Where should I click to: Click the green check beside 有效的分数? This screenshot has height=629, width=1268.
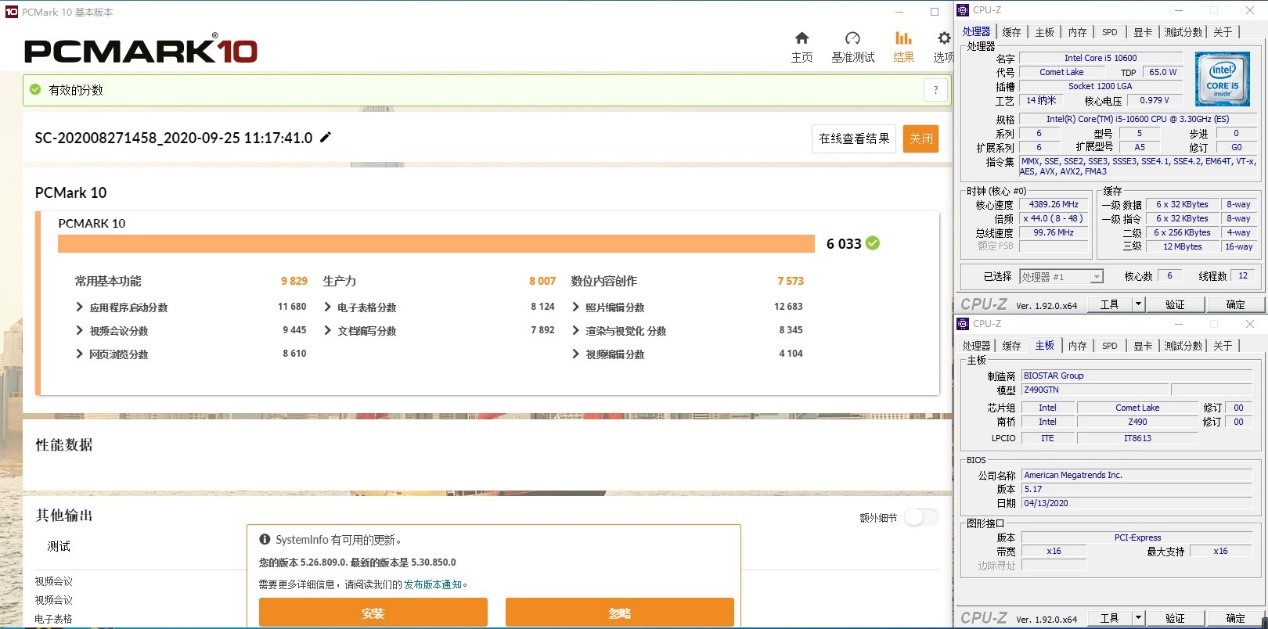tap(36, 90)
